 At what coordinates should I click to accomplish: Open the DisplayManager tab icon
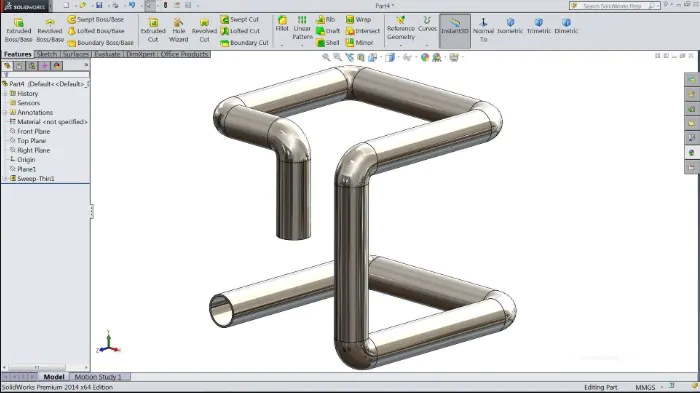(x=57, y=66)
